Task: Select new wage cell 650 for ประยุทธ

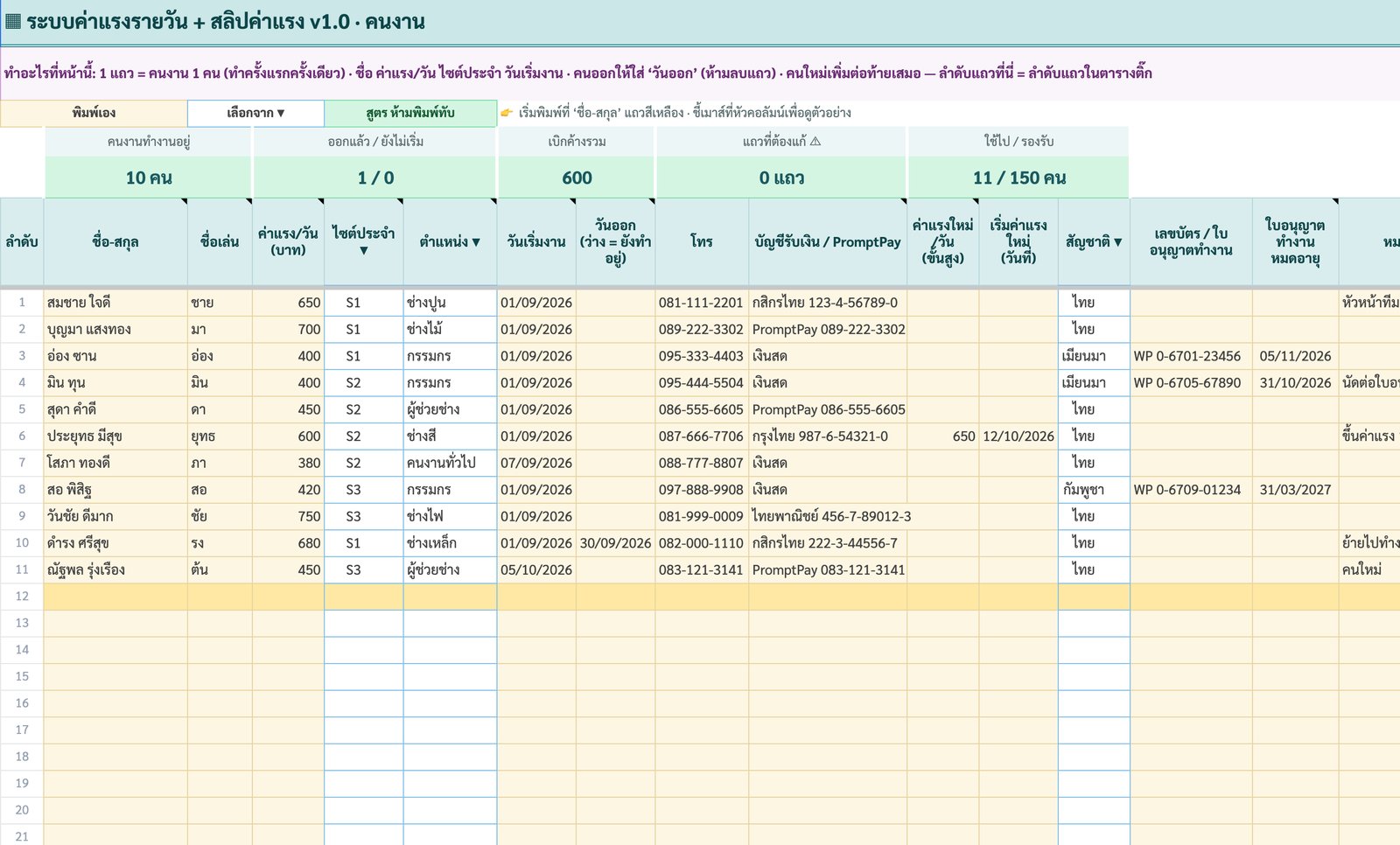Action: tap(943, 436)
